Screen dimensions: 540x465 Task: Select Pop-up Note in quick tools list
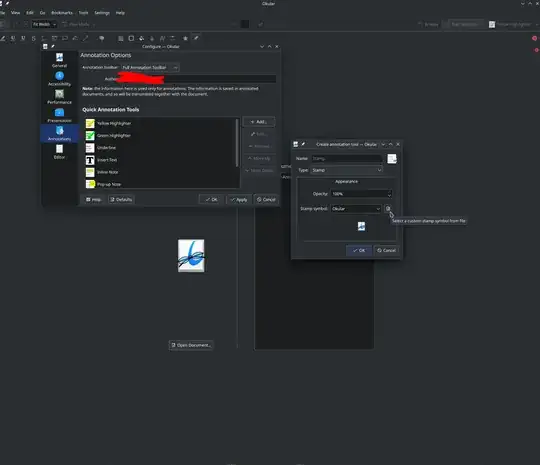160,184
